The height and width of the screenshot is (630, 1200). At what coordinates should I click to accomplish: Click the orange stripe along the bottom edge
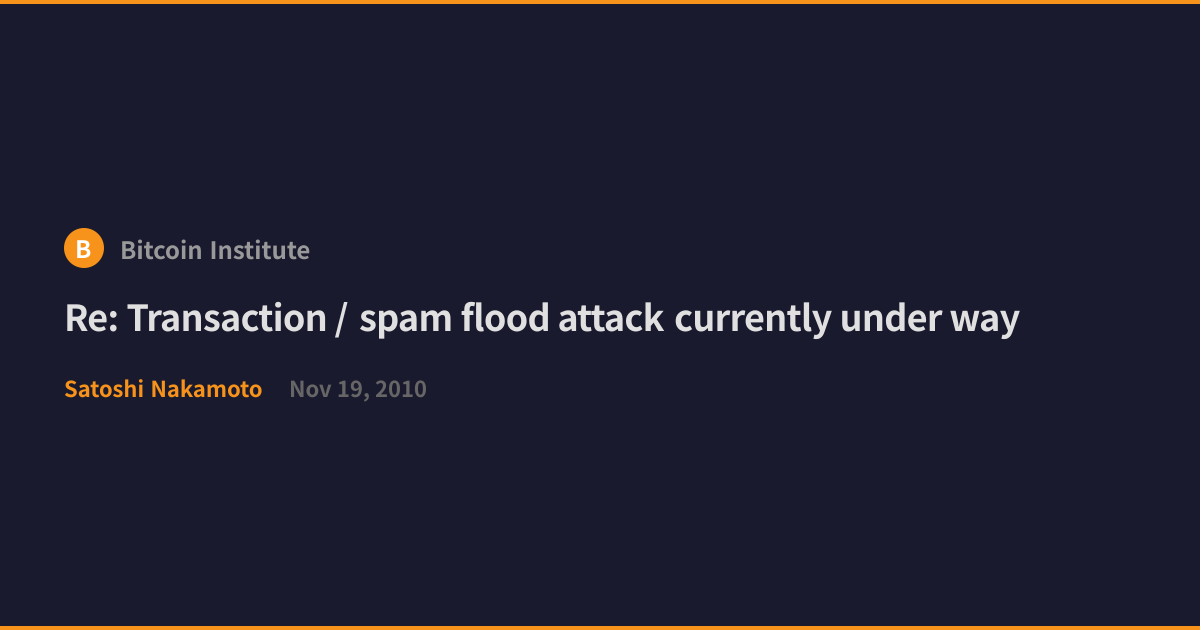click(x=600, y=628)
